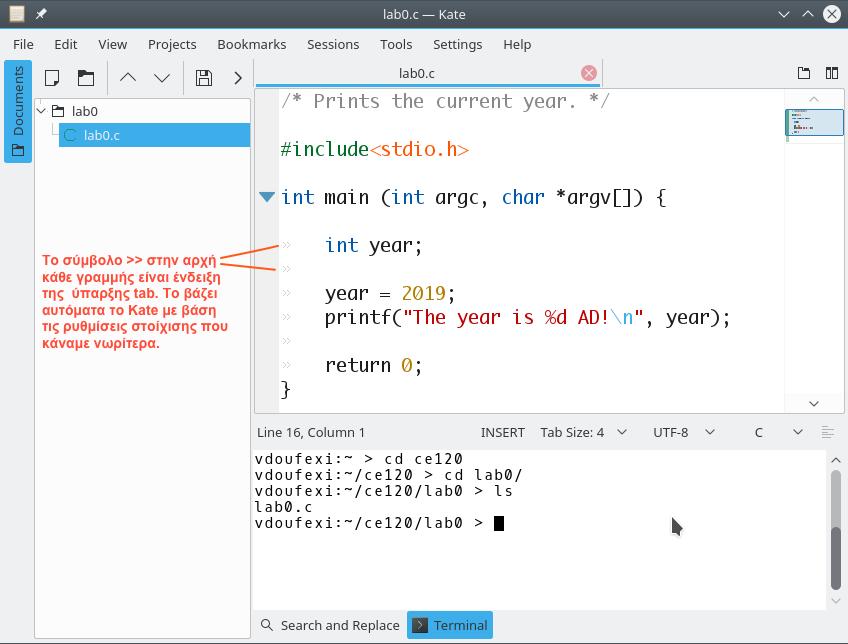
Task: Click the comment 'Prints the current year.'
Action: 445,101
